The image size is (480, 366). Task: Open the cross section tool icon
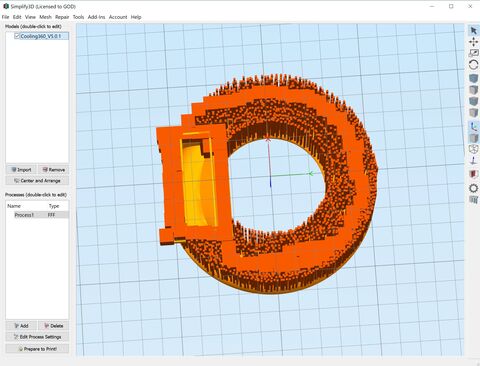click(x=473, y=174)
